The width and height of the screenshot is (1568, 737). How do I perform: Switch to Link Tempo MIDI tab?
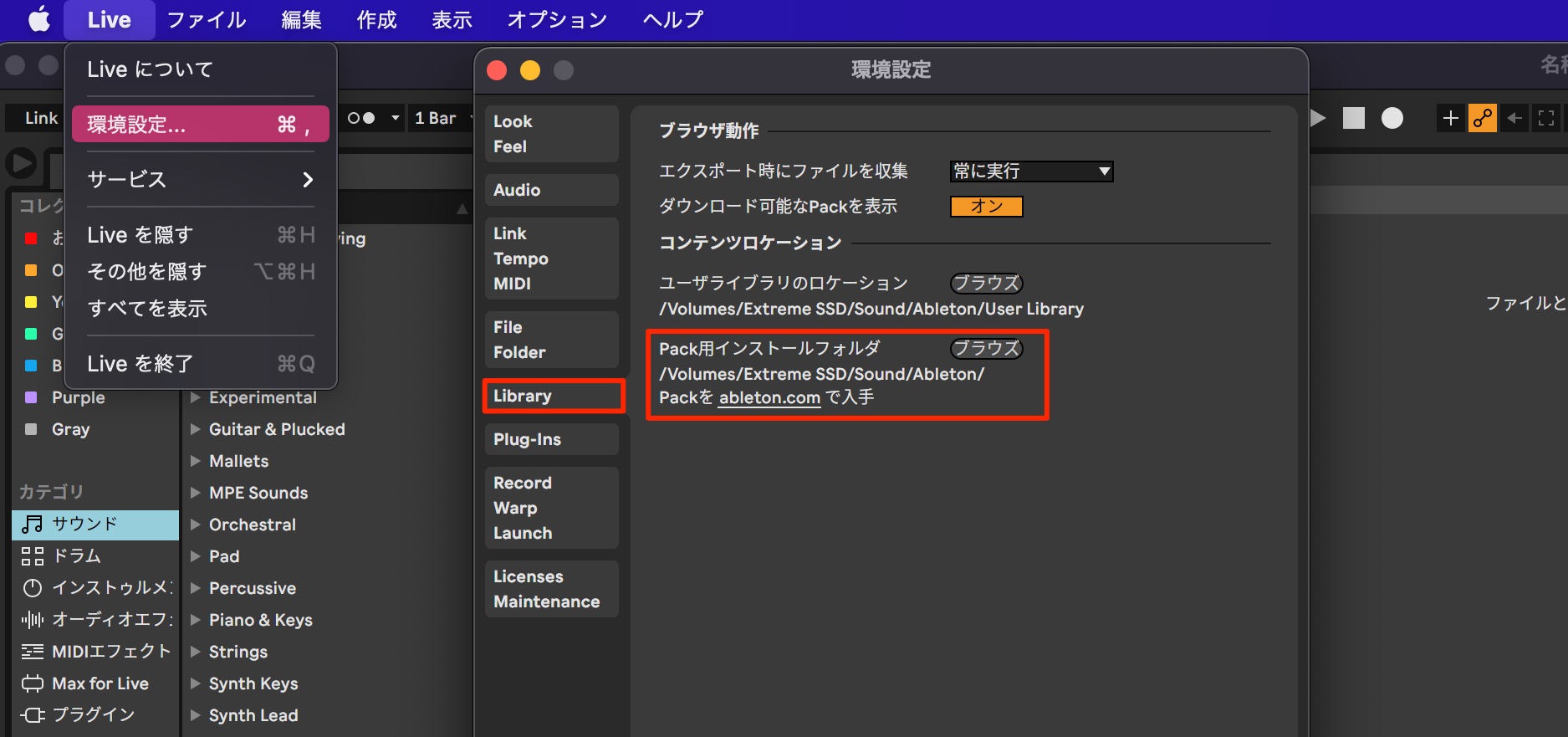pyautogui.click(x=551, y=258)
